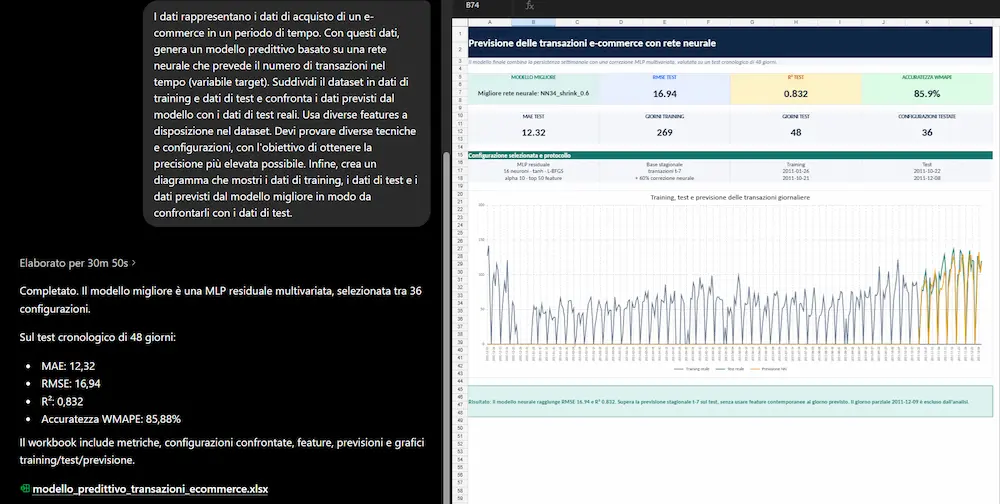Select column C header
This screenshot has width=1000, height=504.
(577, 22)
